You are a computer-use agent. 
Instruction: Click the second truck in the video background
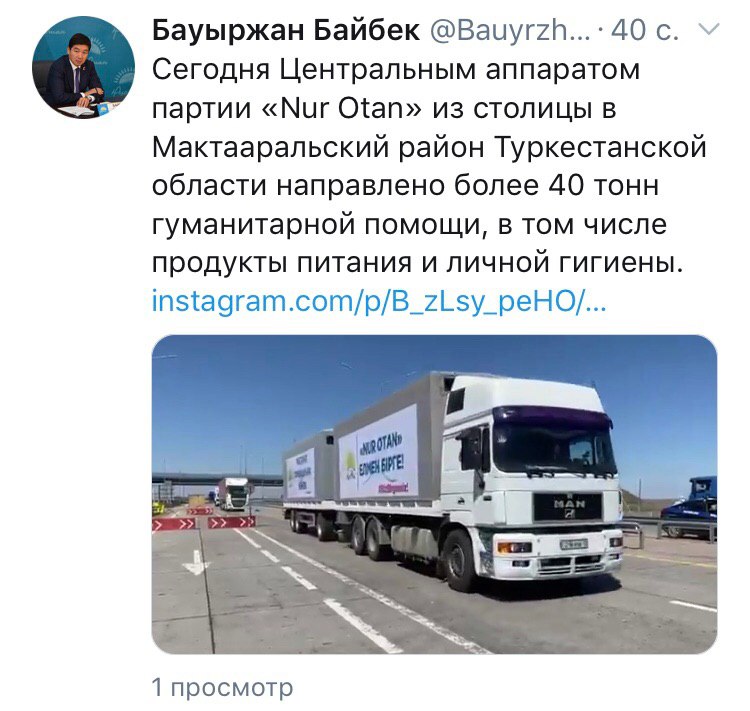[x=233, y=494]
